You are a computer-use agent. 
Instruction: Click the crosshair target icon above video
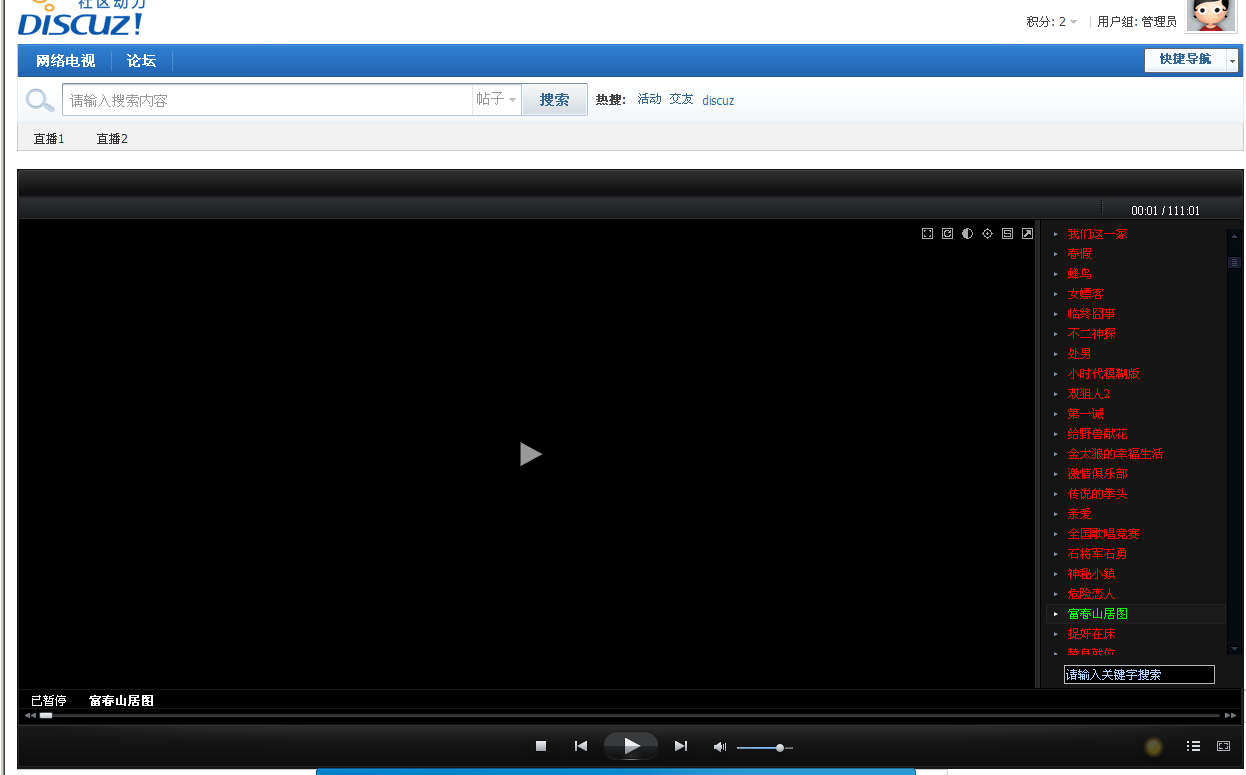(x=987, y=233)
